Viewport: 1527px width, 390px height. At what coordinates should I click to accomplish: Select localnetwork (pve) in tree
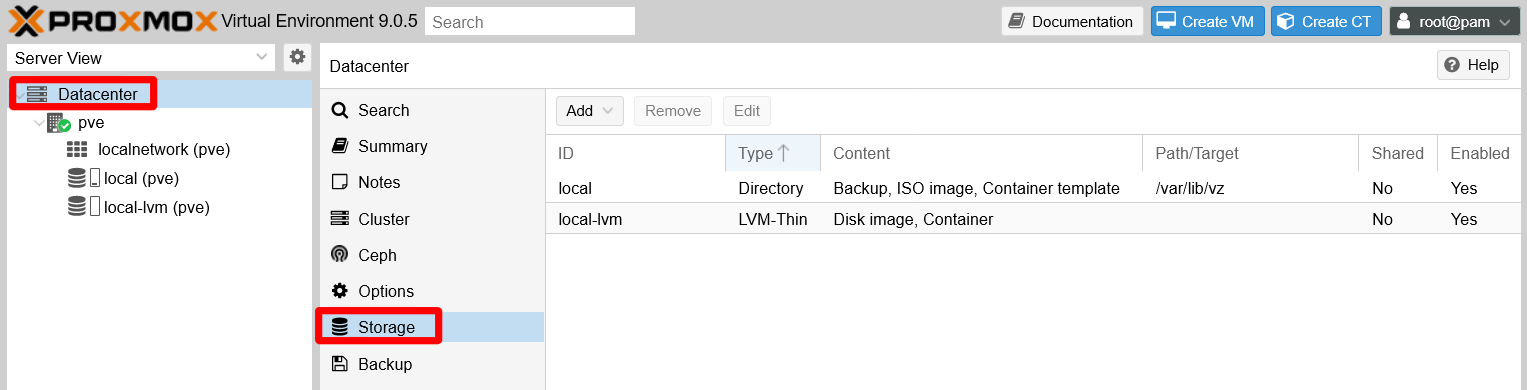point(164,150)
